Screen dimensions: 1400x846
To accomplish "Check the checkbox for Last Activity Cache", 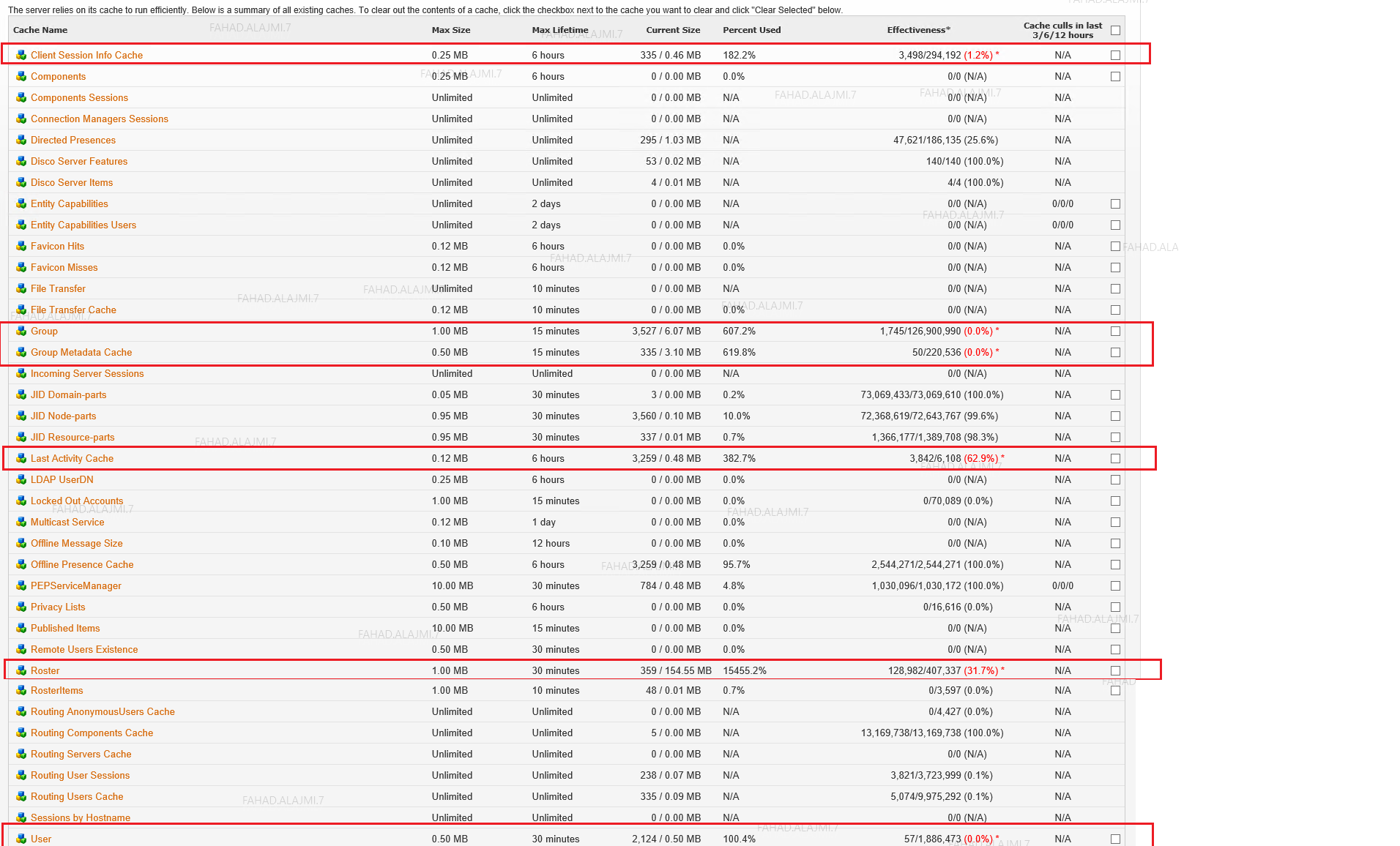I will click(1115, 458).
